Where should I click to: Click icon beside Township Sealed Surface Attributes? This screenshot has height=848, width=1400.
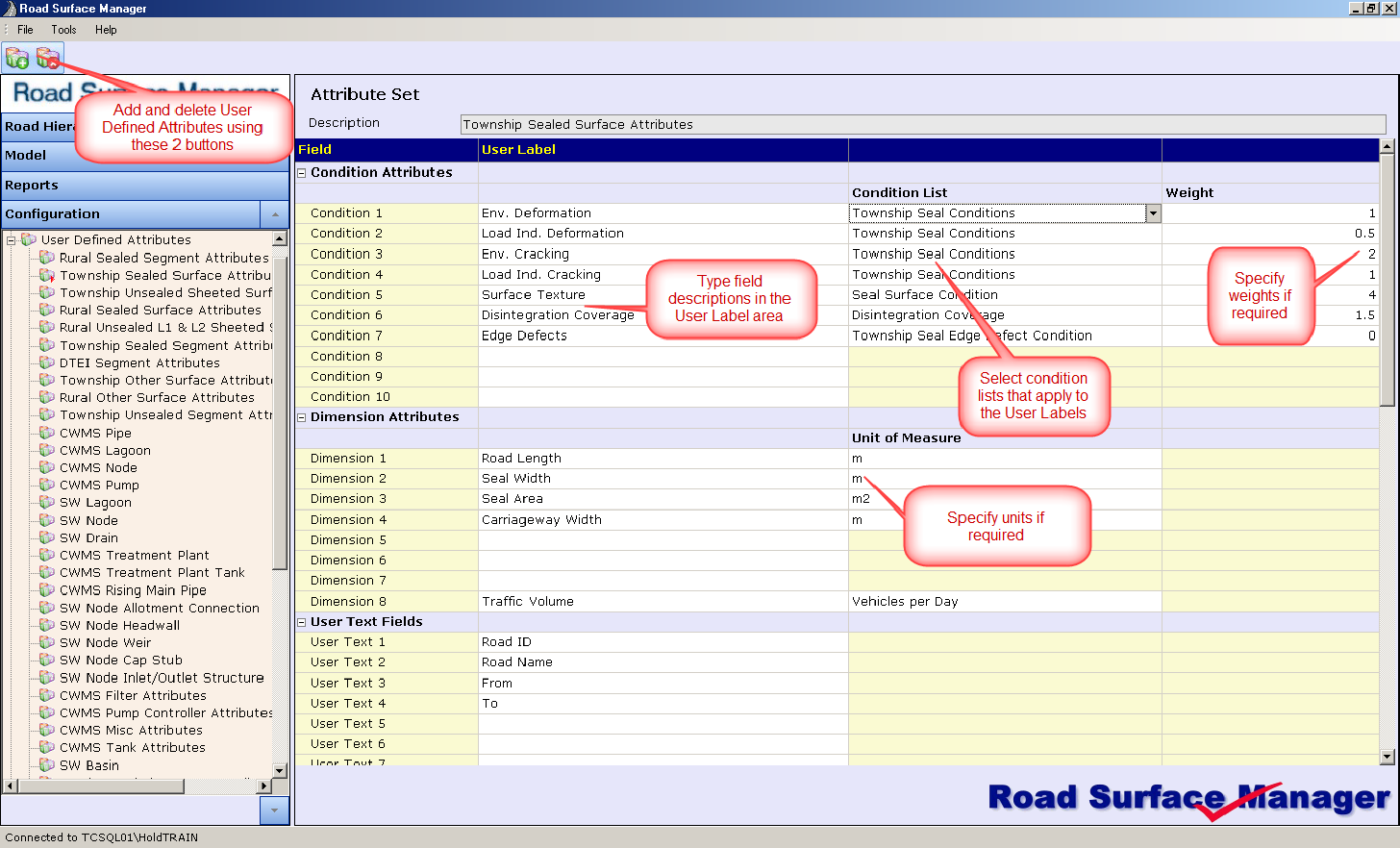(x=46, y=275)
